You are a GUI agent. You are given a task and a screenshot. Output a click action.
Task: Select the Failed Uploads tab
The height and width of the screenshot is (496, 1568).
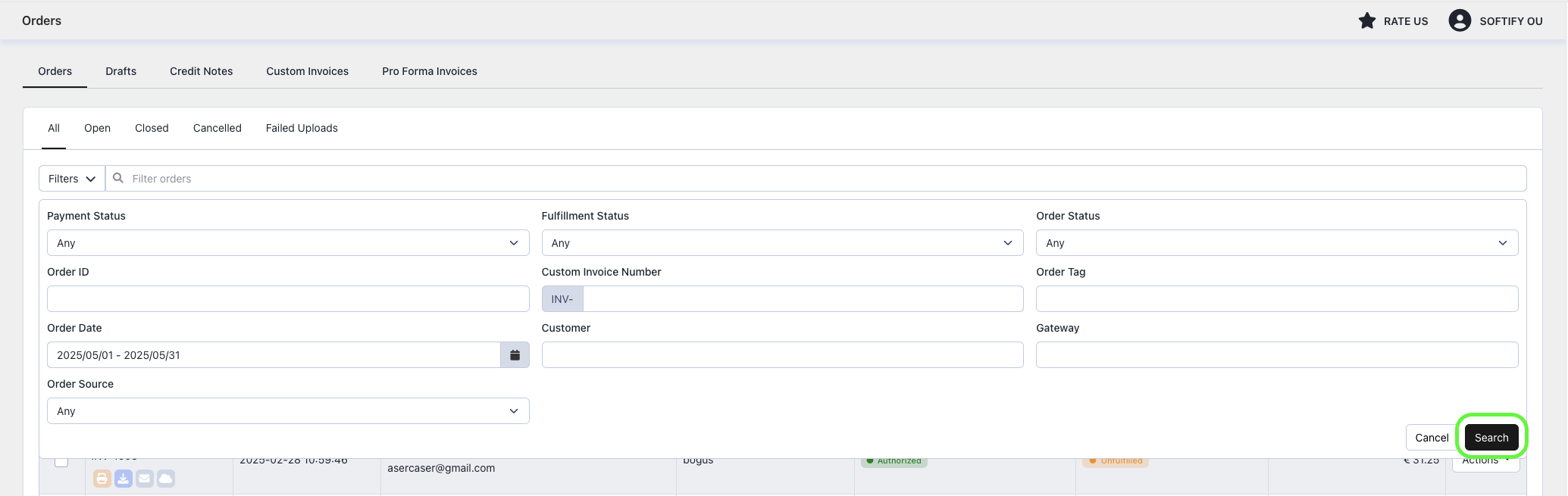(302, 128)
